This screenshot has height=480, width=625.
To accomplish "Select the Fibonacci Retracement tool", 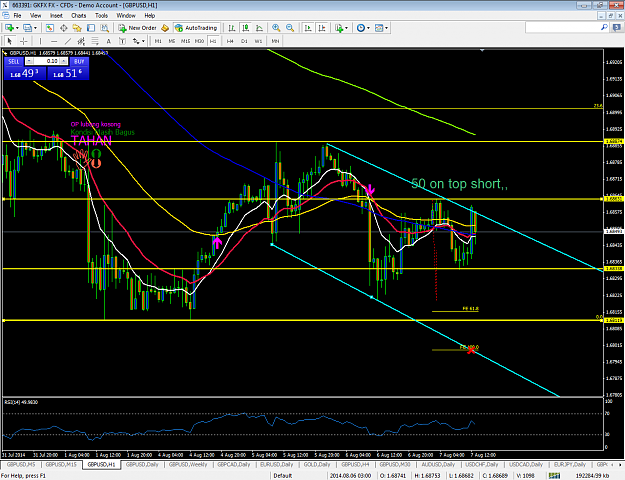I will tap(95, 41).
